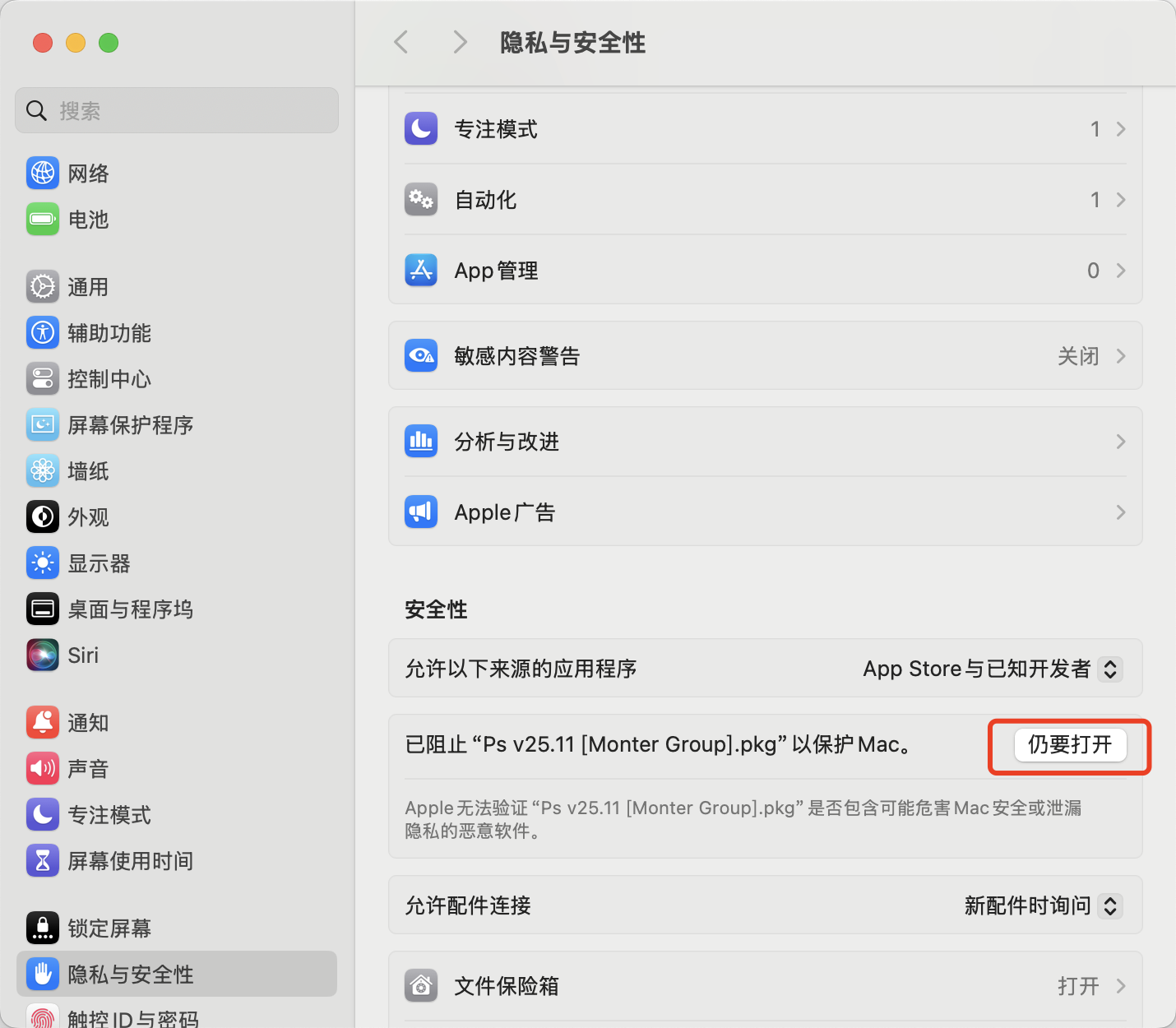Select 辅助功能 in the sidebar
The image size is (1176, 1028).
coord(177,333)
